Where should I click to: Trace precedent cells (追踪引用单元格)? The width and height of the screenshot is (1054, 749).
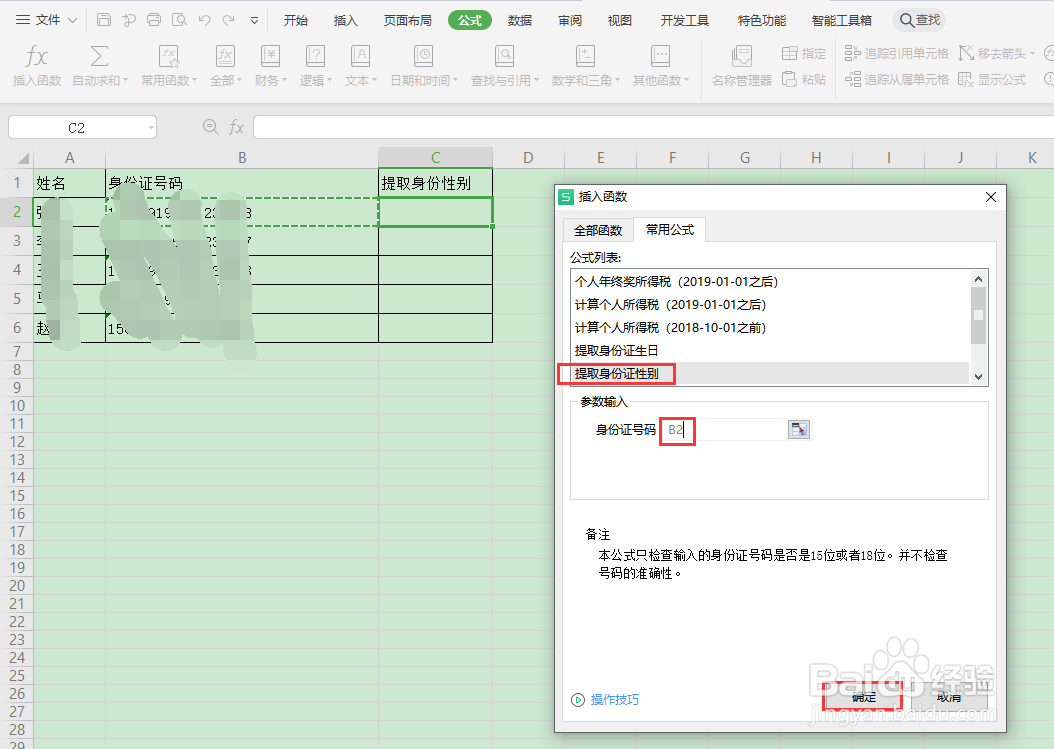click(x=897, y=53)
